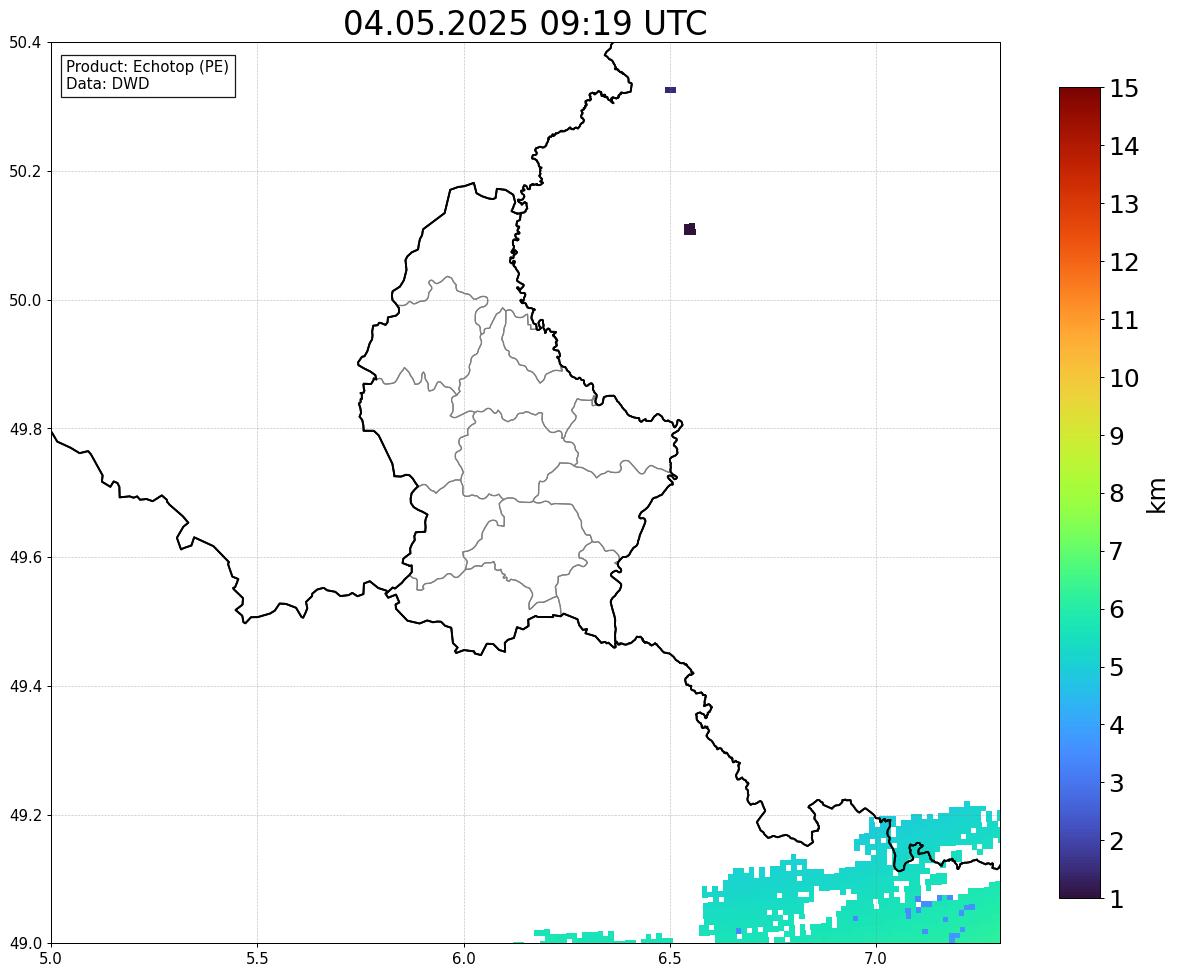
Task: Click latitude axis label 49.8
Action: pos(25,429)
